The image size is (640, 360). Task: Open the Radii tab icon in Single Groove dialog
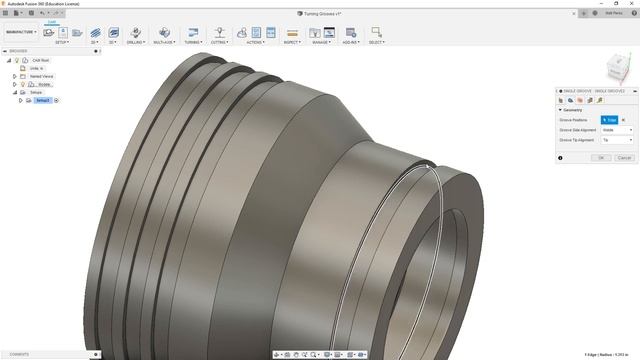580,100
